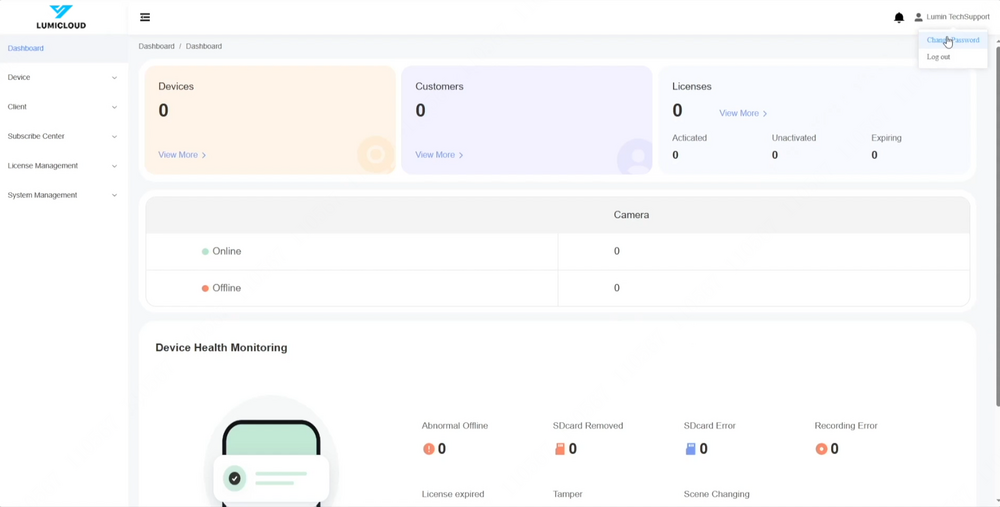
Task: Click the Abnormal Offline alert icon
Action: click(429, 449)
